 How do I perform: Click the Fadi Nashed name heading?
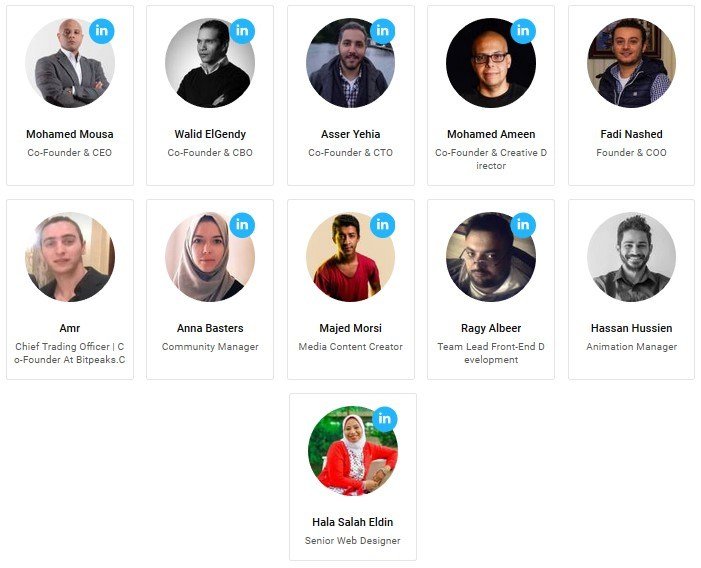[x=631, y=134]
